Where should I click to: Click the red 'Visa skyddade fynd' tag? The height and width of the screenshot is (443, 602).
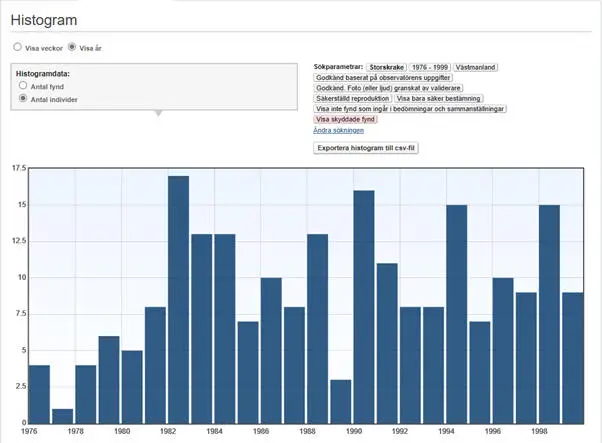tap(347, 120)
